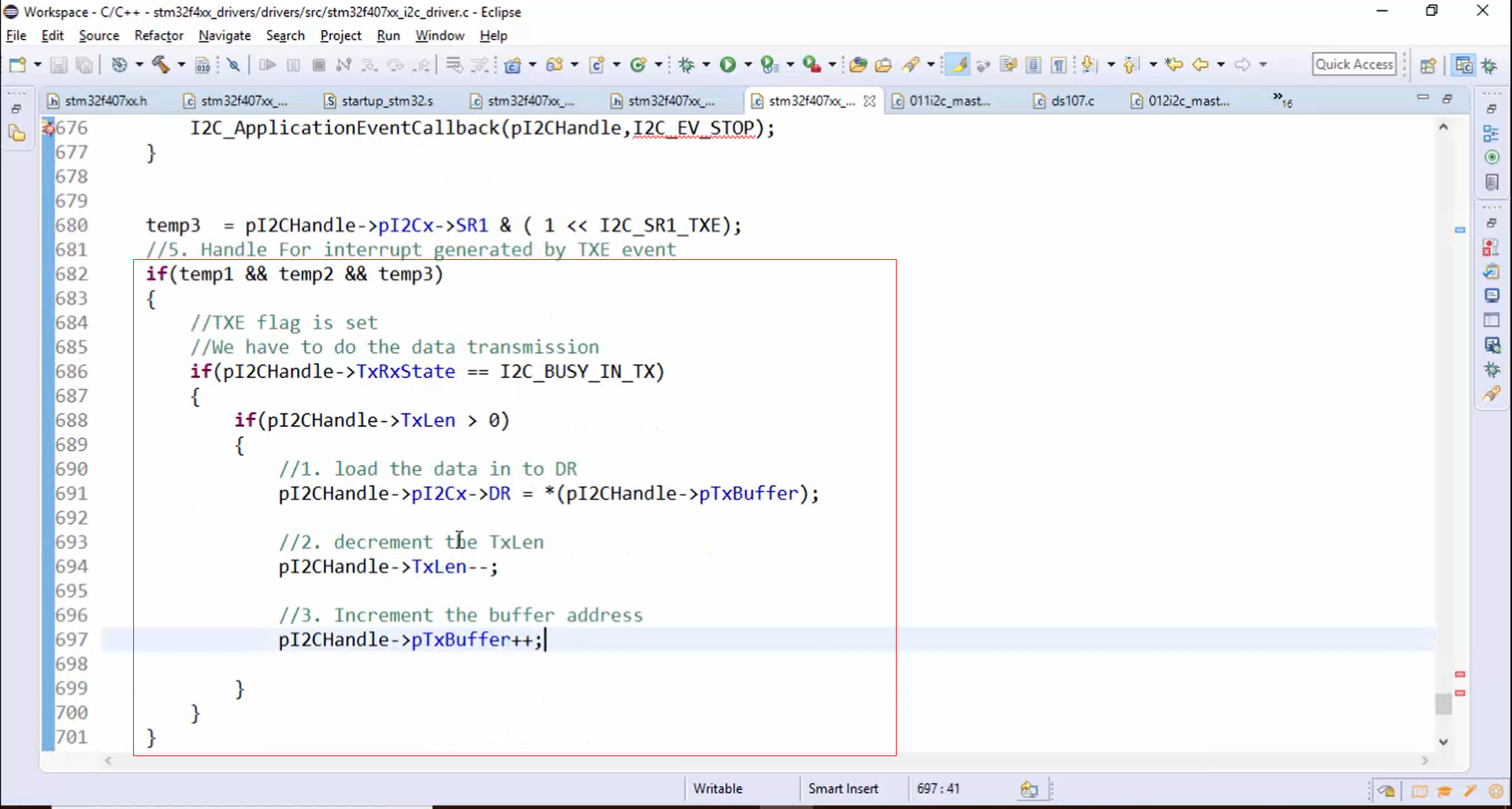Click the New Source Folder icon
This screenshot has width=1512, height=809.
click(x=555, y=65)
